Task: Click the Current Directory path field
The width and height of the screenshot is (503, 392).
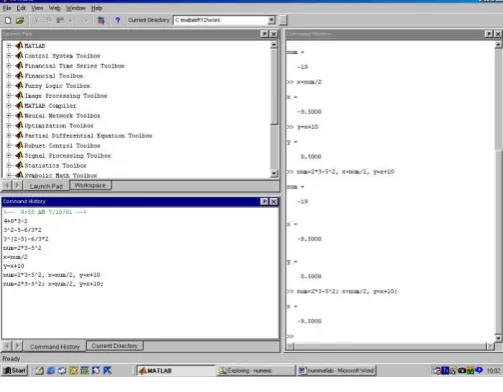Action: point(221,20)
